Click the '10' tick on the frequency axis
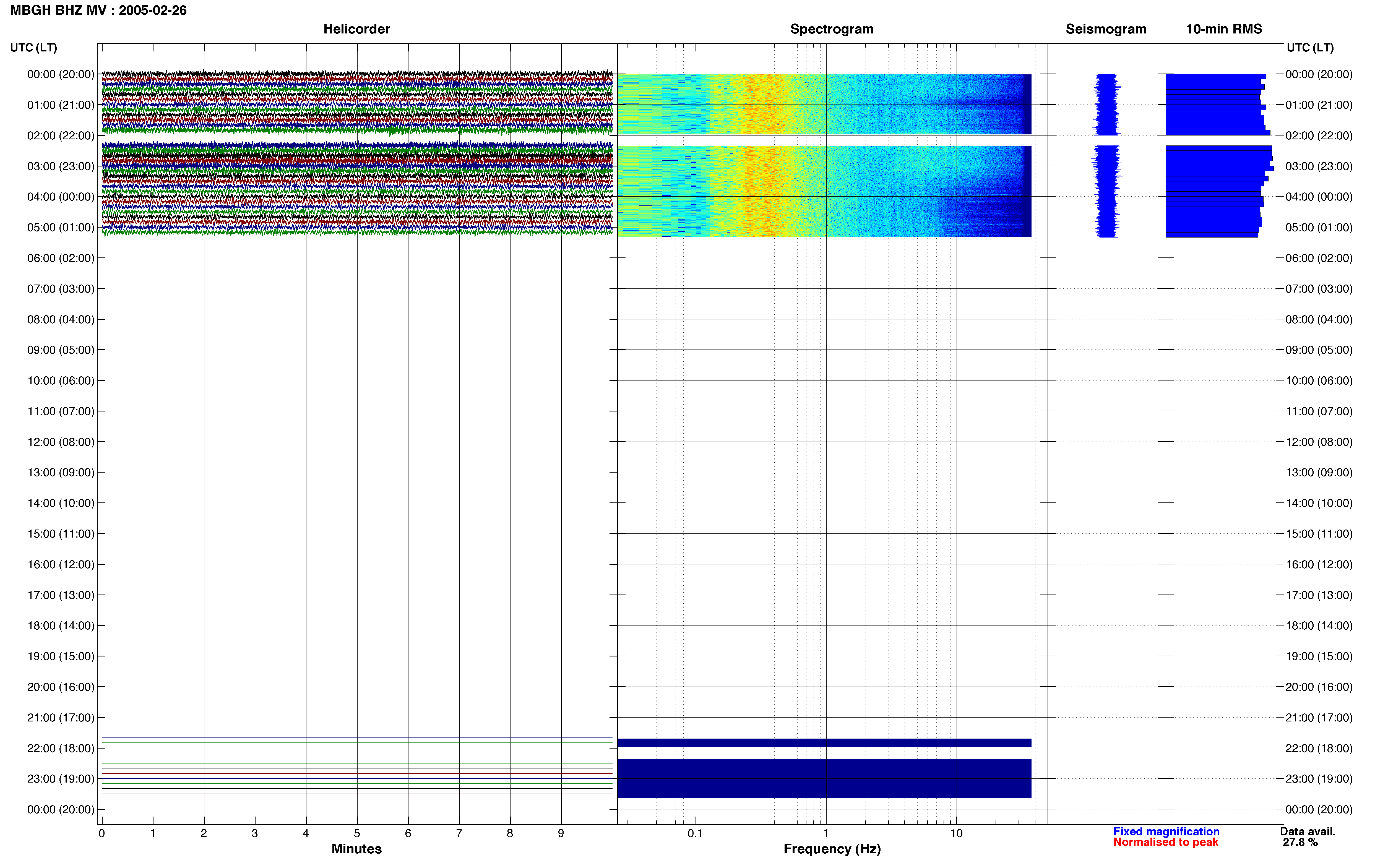1388x868 pixels. (x=956, y=833)
